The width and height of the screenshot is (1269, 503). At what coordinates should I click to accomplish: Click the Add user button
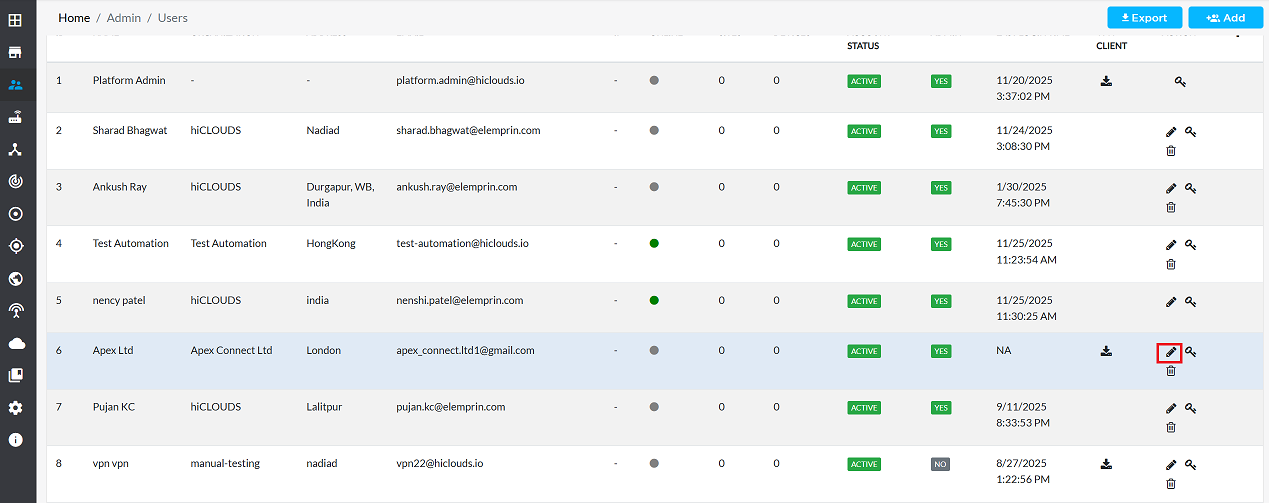(1225, 18)
